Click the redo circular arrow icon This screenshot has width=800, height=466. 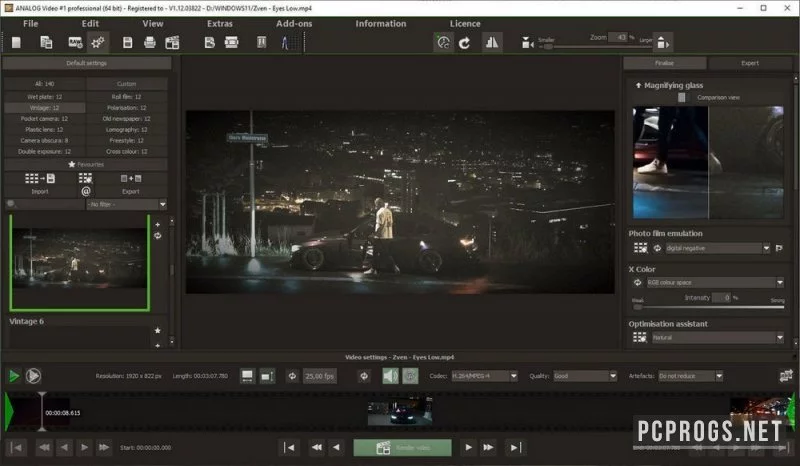pos(464,43)
